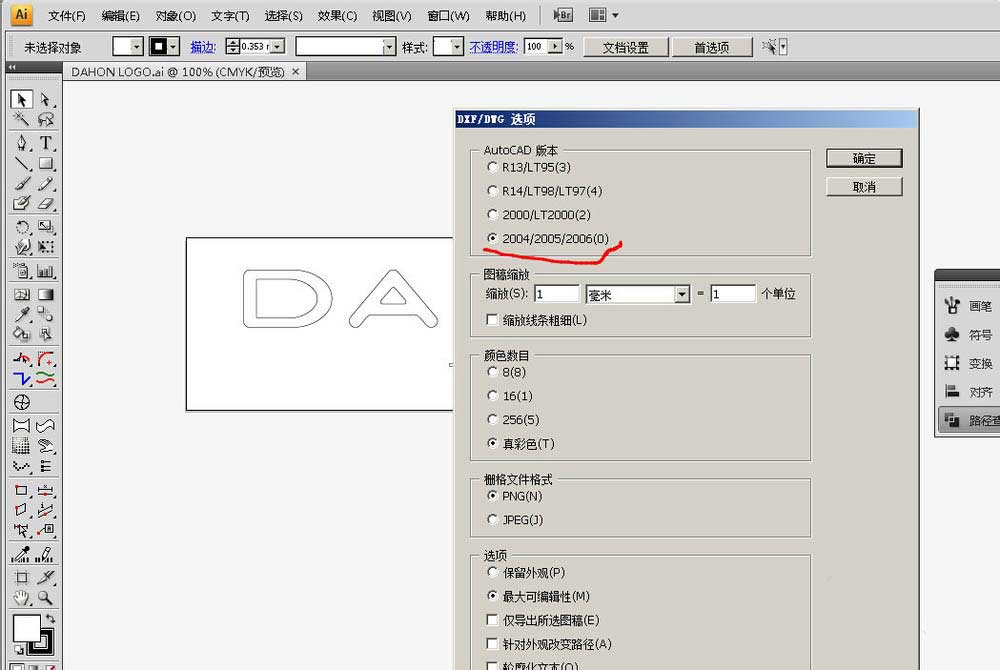
Task: Open the 毫米 unit dropdown
Action: pyautogui.click(x=682, y=294)
